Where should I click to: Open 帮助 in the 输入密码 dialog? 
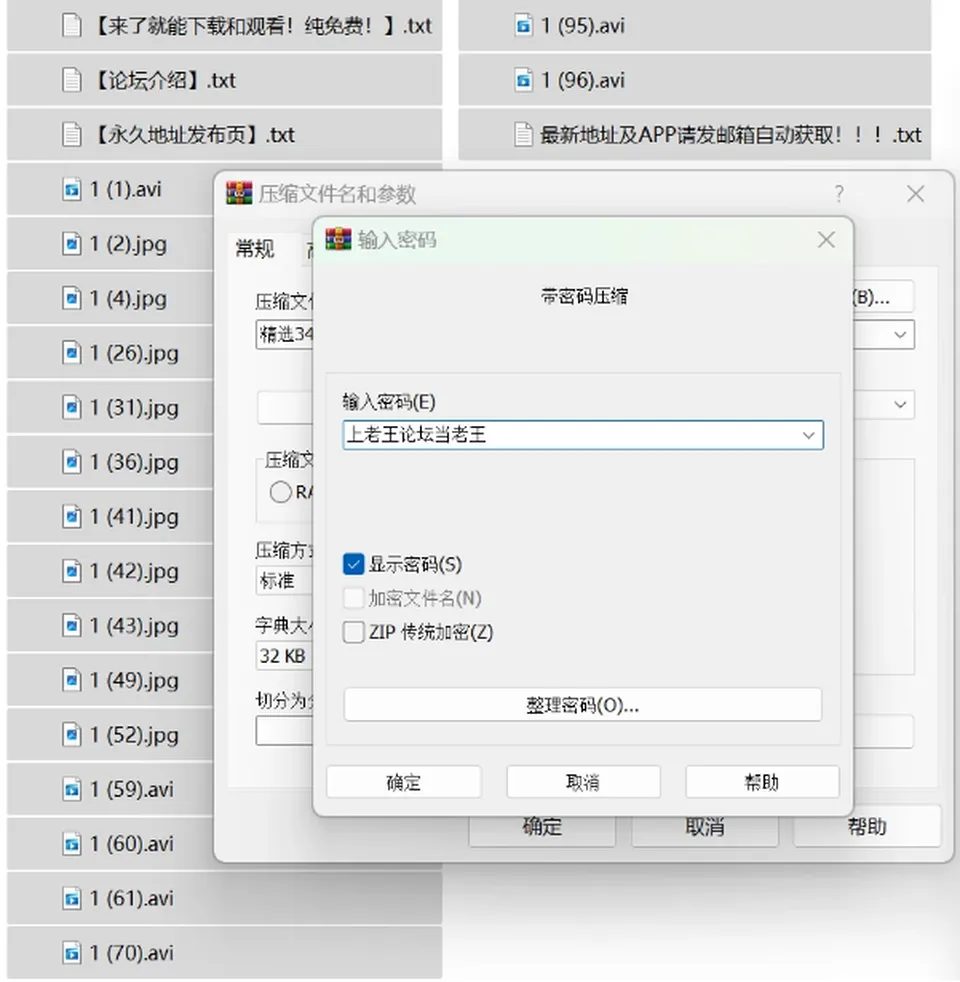click(x=762, y=782)
